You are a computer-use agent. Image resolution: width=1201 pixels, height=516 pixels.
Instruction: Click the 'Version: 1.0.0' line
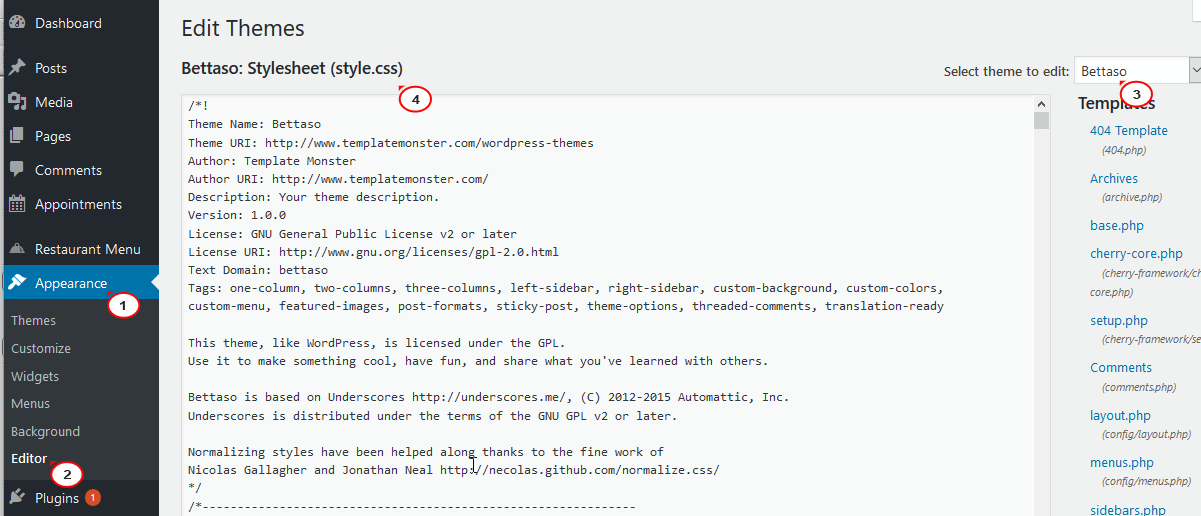[x=237, y=215]
